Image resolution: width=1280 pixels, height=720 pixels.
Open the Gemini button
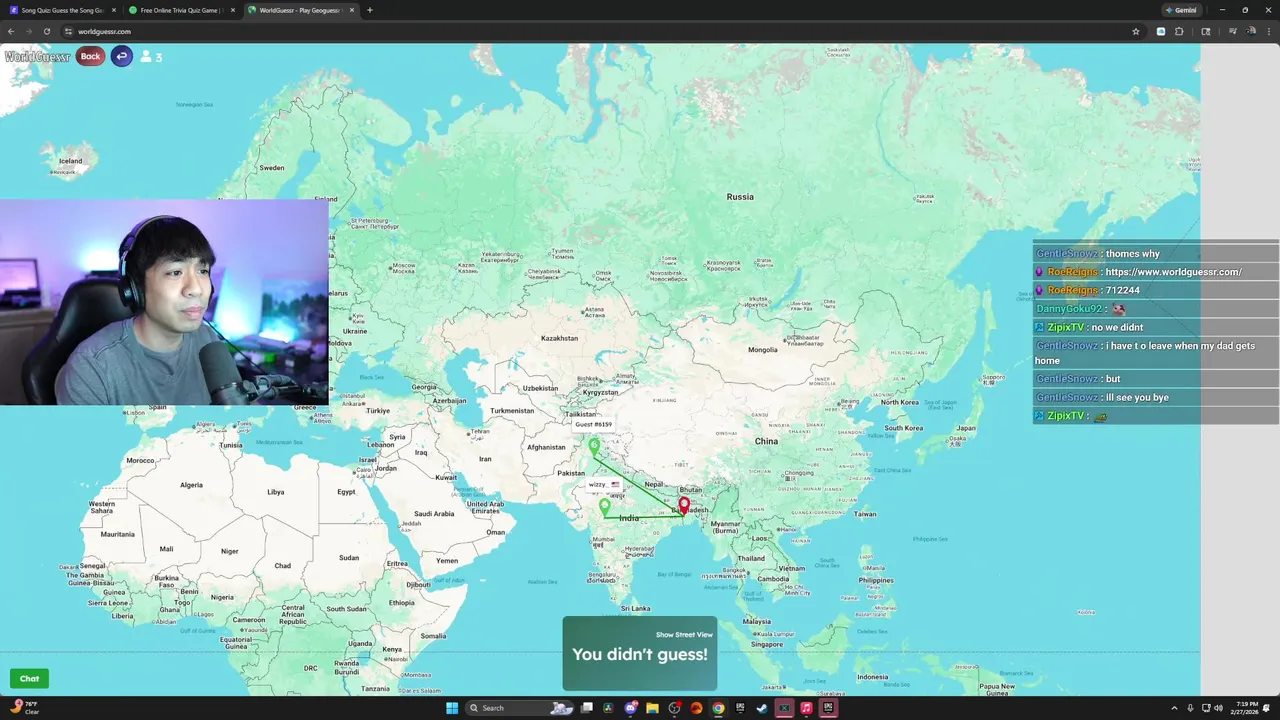(x=1181, y=10)
